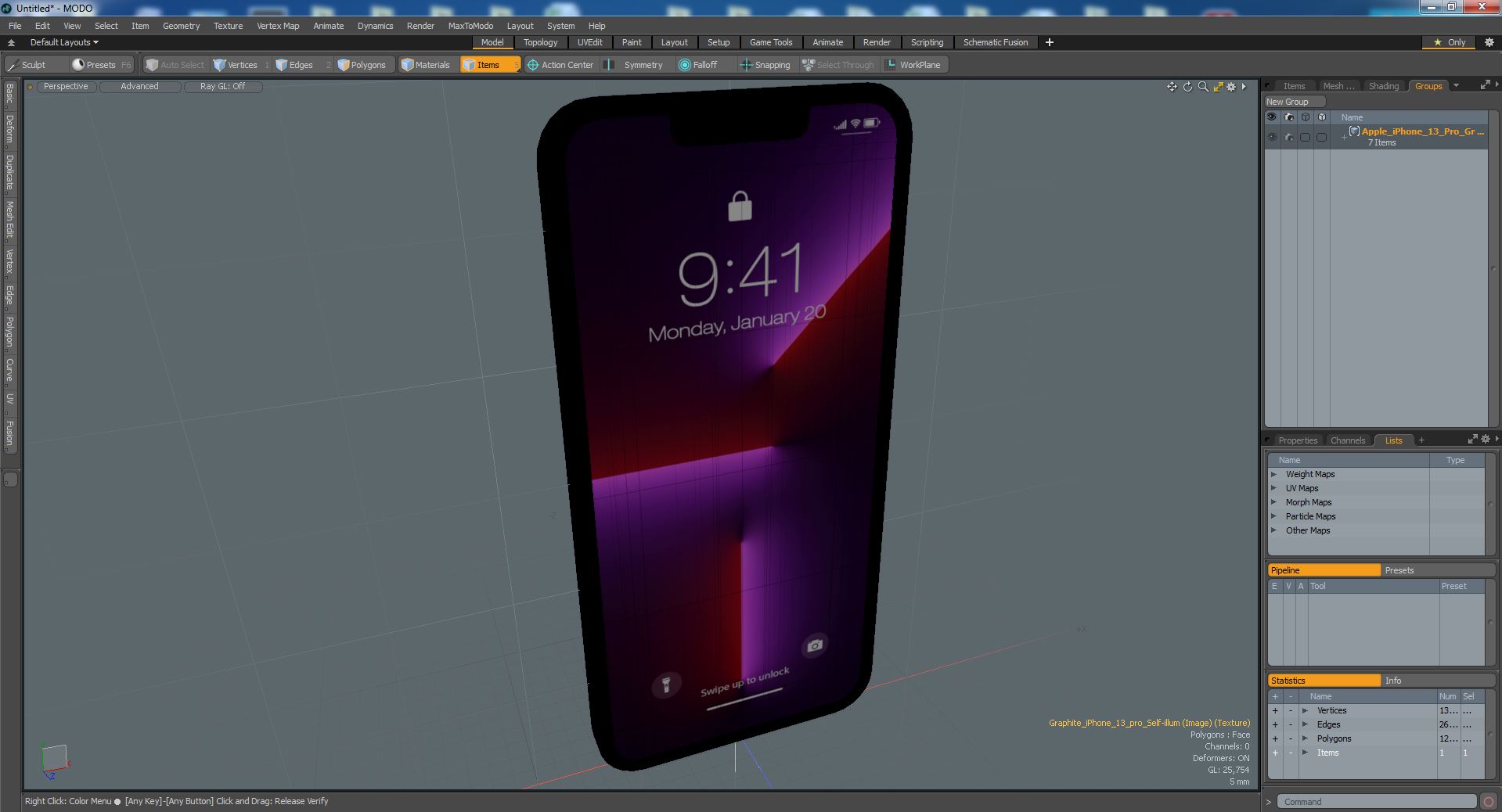Screen dimensions: 1502x812
Task: Check the solid box checkbox of Apple_iPhone group
Action: pyautogui.click(x=1321, y=137)
